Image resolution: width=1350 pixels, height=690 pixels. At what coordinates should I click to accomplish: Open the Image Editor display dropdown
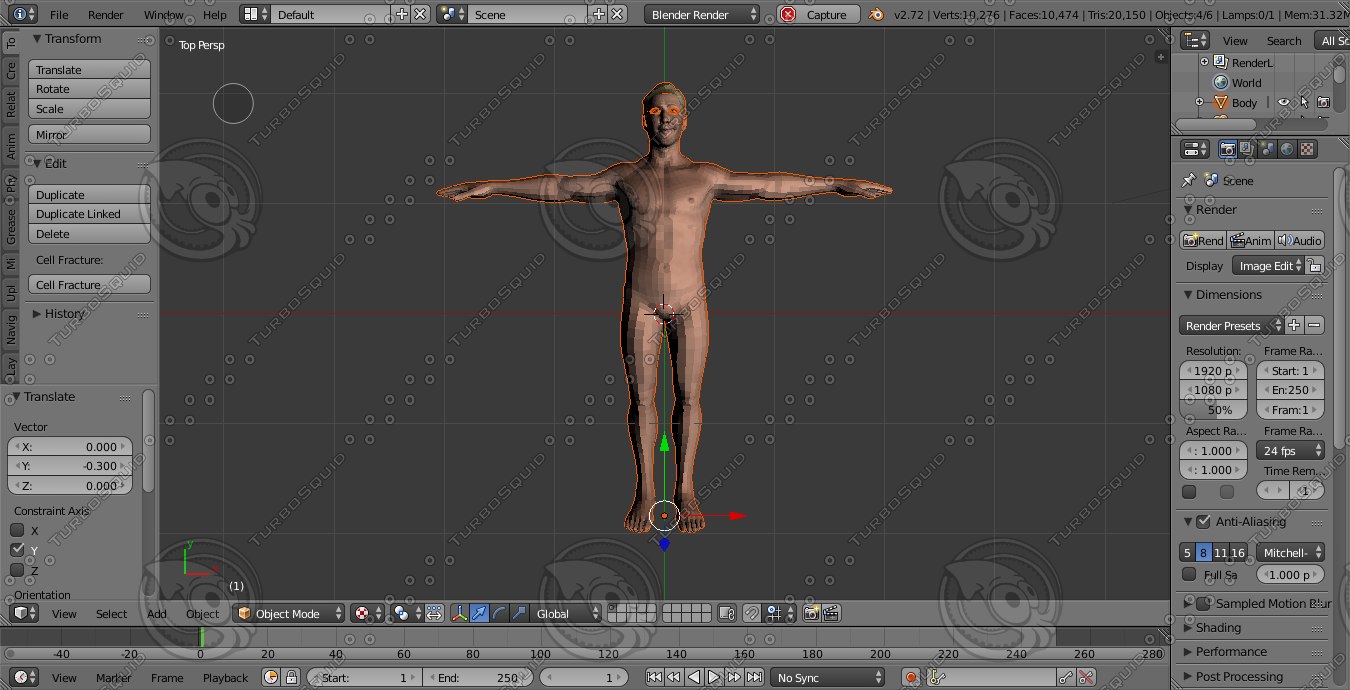[x=1268, y=266]
